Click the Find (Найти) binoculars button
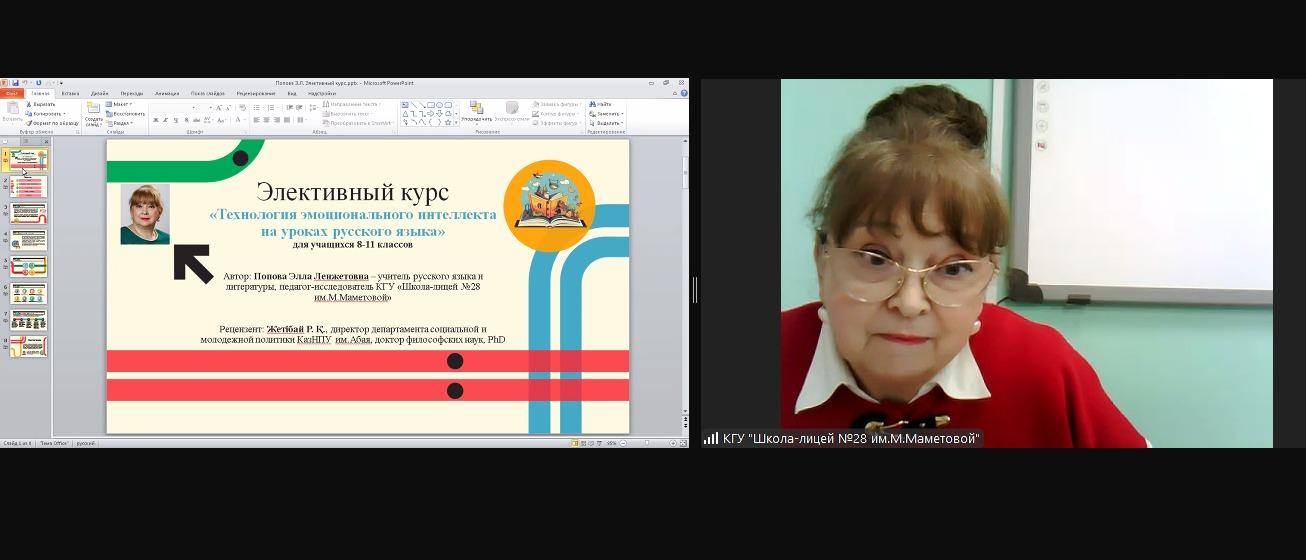Image resolution: width=1306 pixels, height=560 pixels. 602,104
